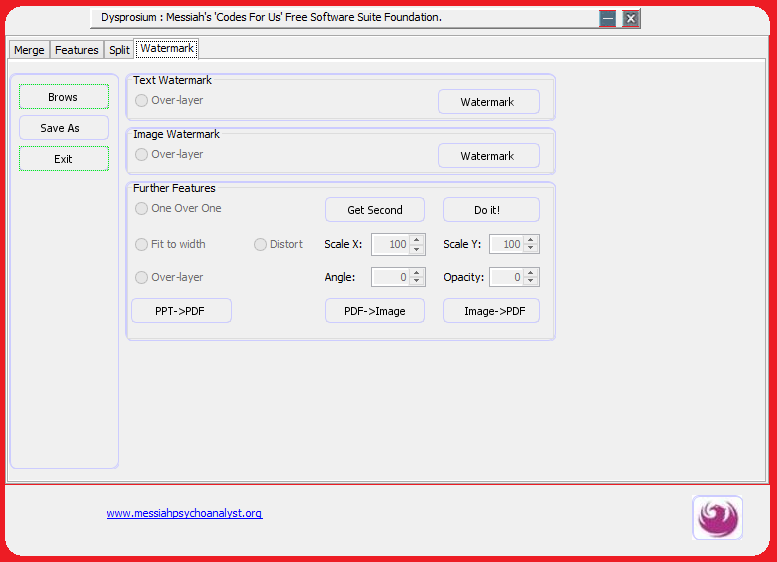Select Over-layer under Image Watermark
The image size is (777, 562).
[x=169, y=155]
